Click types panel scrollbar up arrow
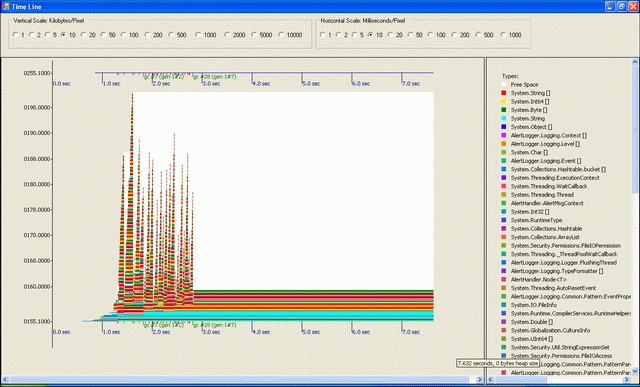Viewport: 640px width, 387px height. [x=635, y=62]
